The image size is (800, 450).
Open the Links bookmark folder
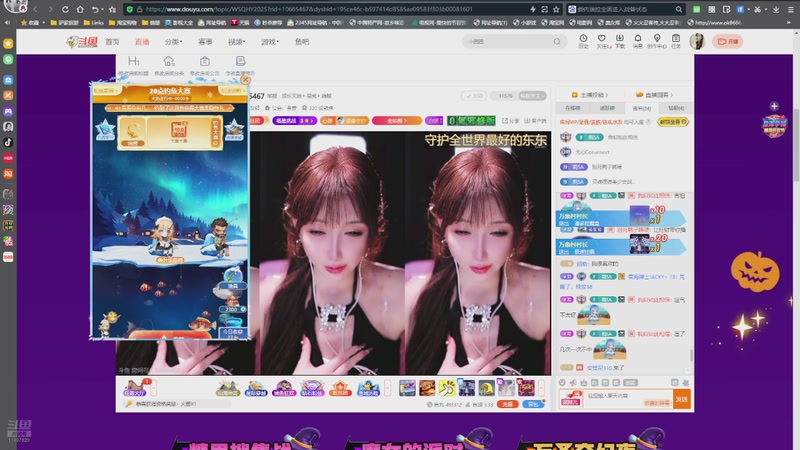pos(93,22)
